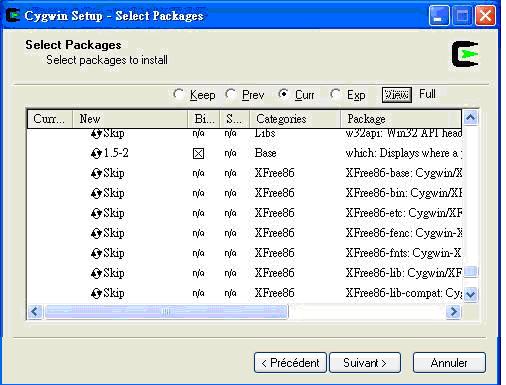Click the New column header
The height and width of the screenshot is (385, 506).
point(130,119)
